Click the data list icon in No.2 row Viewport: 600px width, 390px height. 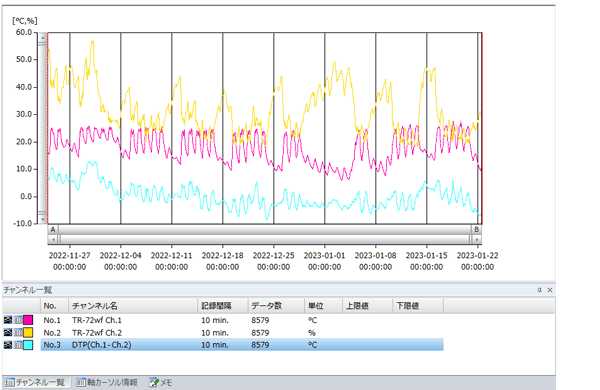pyautogui.click(x=18, y=332)
